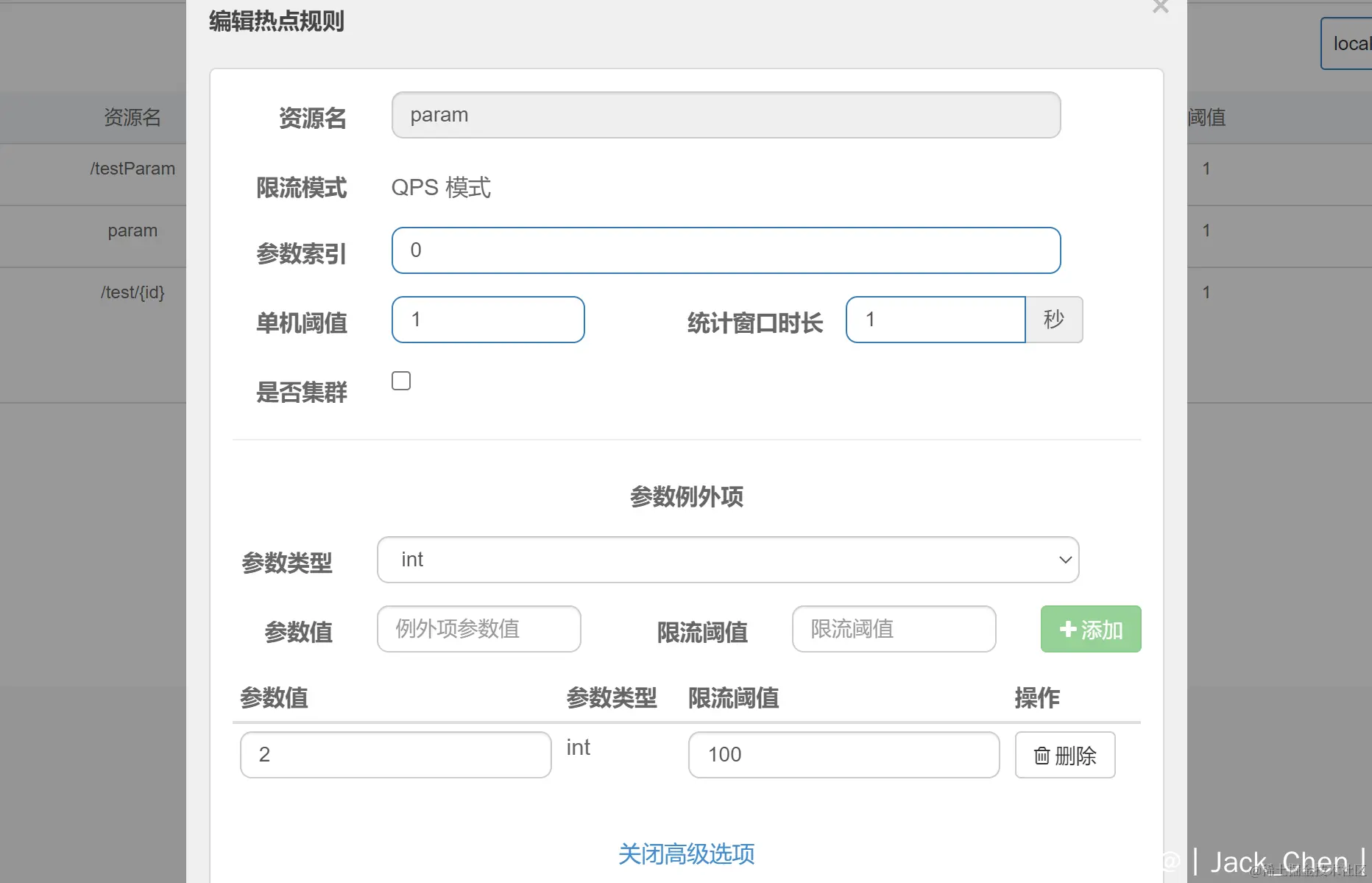Click the 资源名 input containing param
The image size is (1372, 883).
click(726, 115)
